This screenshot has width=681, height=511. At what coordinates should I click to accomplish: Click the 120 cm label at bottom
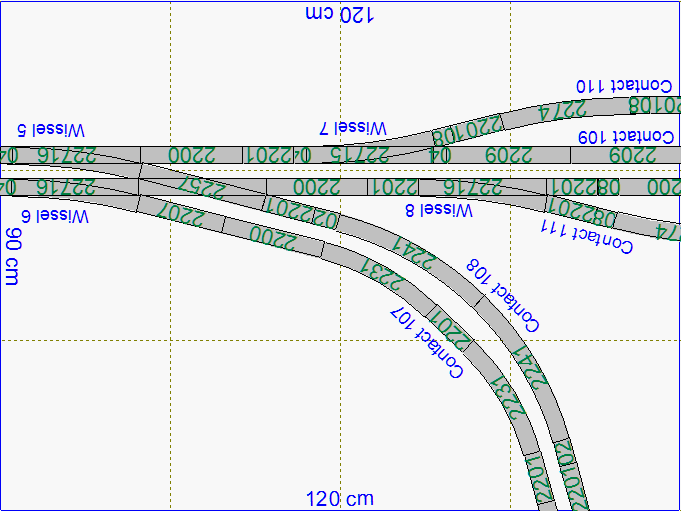[340, 498]
